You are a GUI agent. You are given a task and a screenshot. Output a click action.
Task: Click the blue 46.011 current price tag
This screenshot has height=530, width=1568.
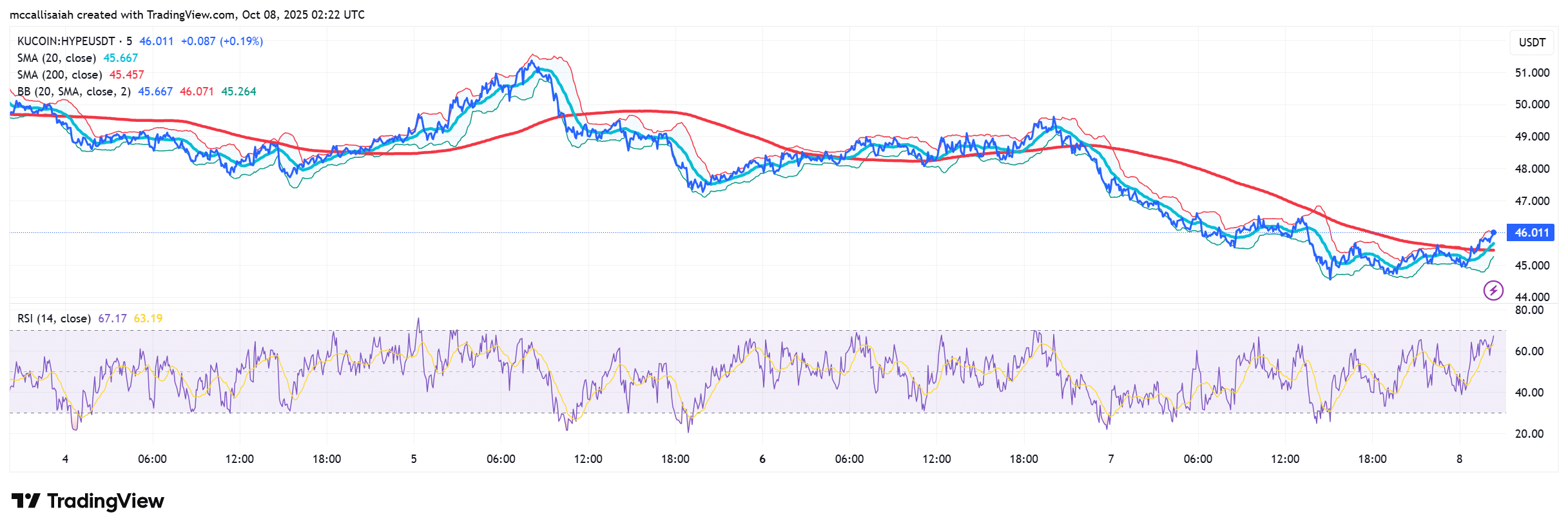pos(1531,233)
